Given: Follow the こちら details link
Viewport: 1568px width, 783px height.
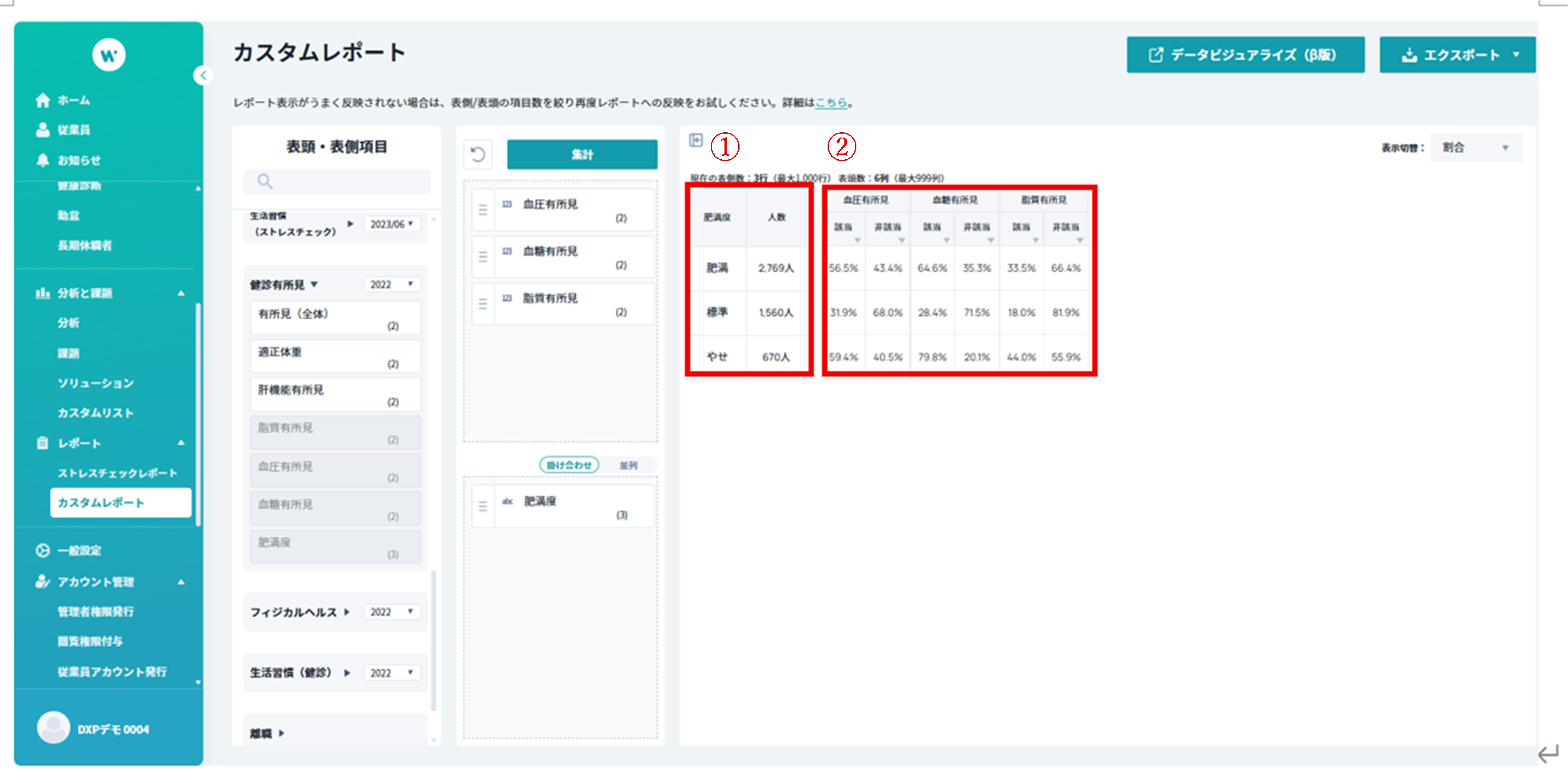Looking at the screenshot, I should pyautogui.click(x=831, y=102).
